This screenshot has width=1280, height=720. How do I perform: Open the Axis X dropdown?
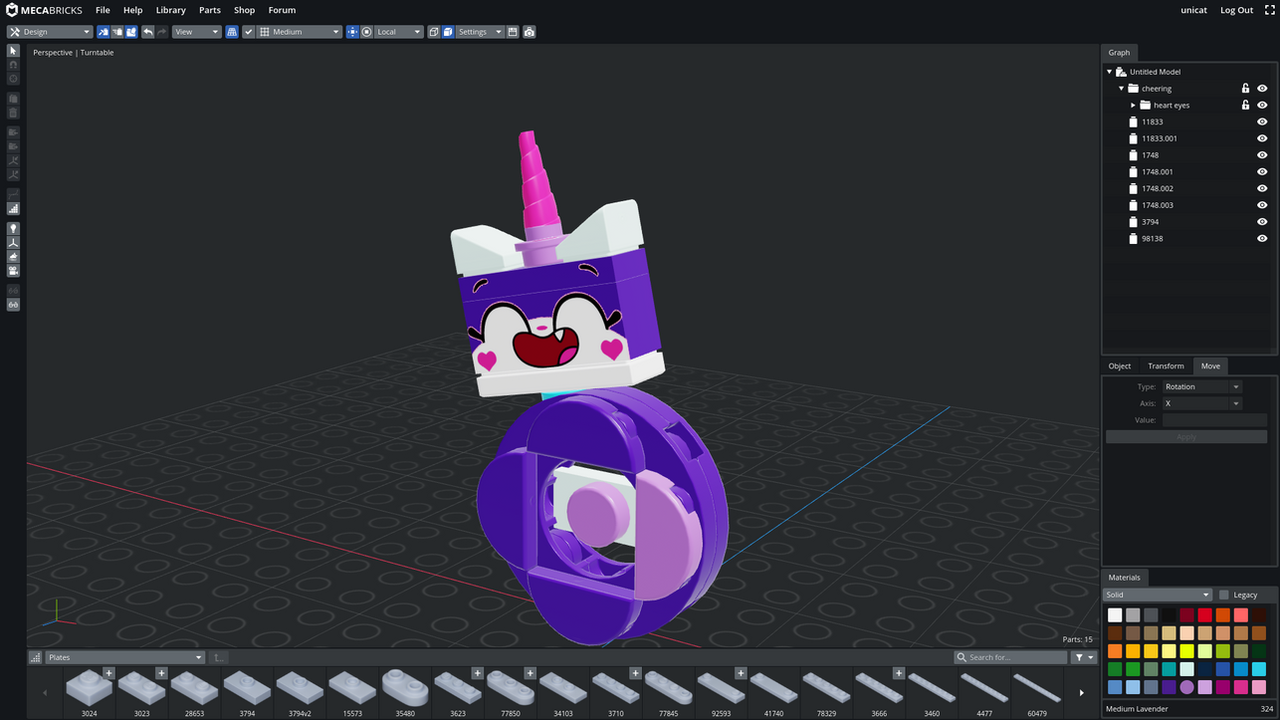pyautogui.click(x=1201, y=403)
